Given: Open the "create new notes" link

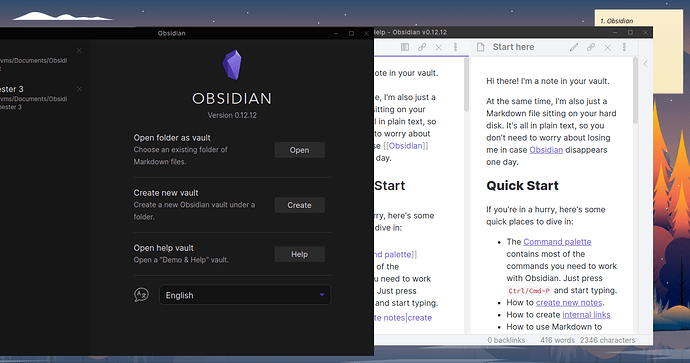Looking at the screenshot, I should coord(569,303).
